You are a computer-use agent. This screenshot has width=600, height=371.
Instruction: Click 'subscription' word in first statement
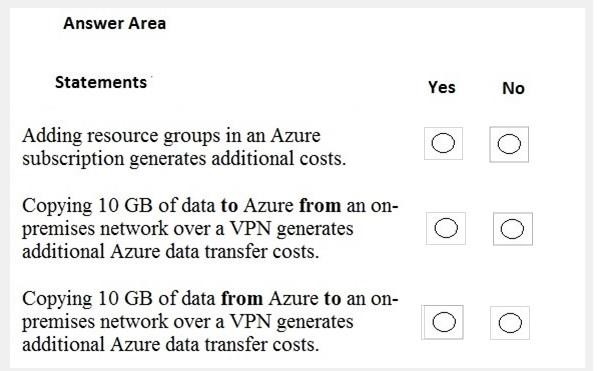coord(73,159)
